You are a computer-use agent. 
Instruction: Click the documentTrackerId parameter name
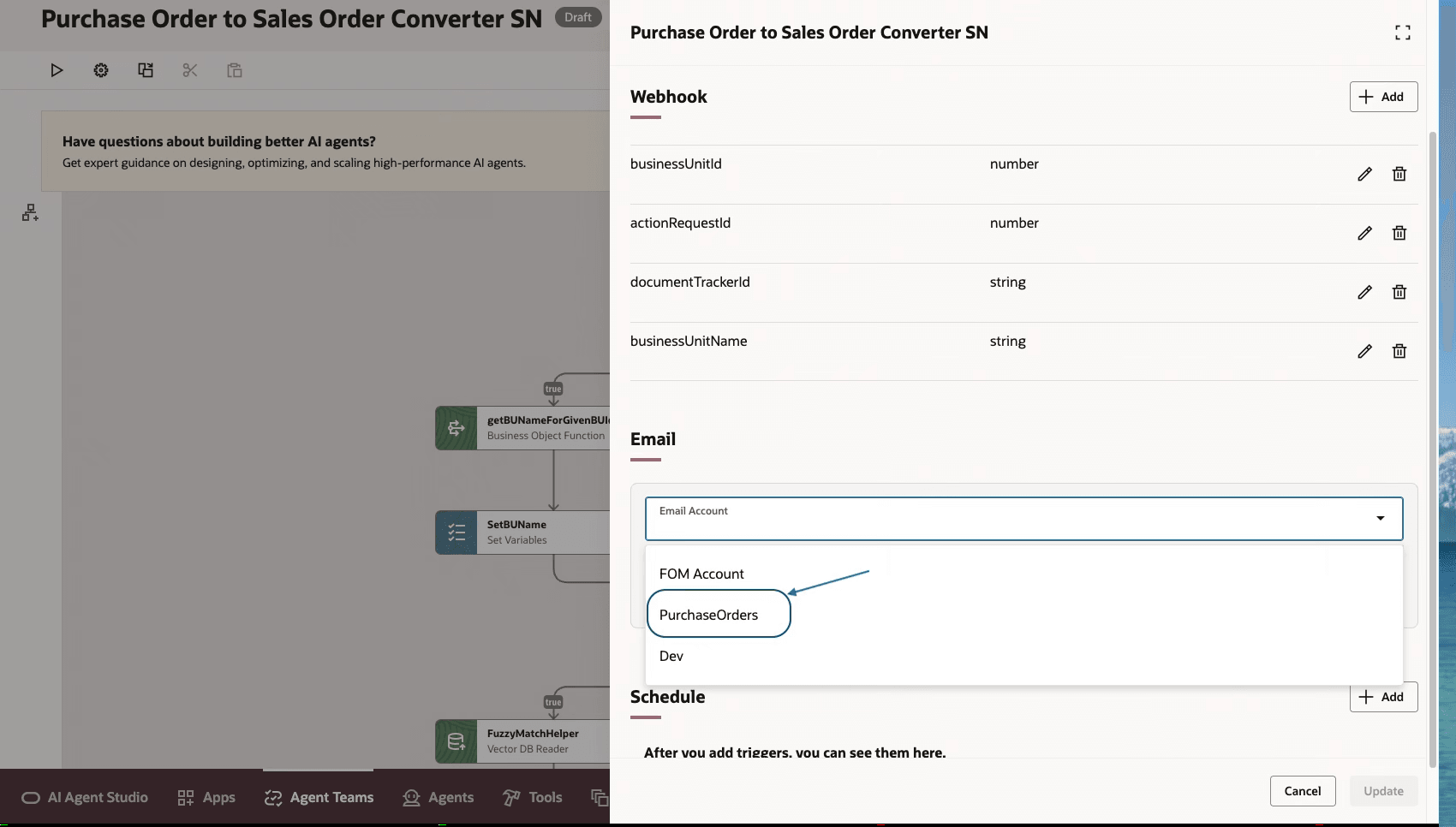tap(689, 282)
